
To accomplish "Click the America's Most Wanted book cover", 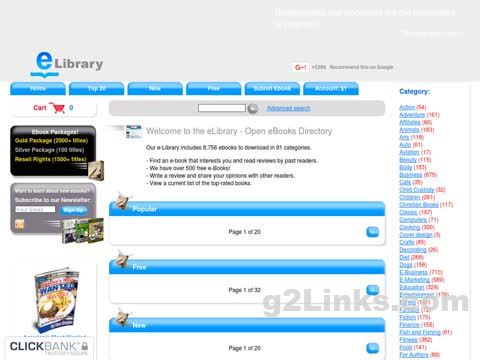I will tap(56, 300).
